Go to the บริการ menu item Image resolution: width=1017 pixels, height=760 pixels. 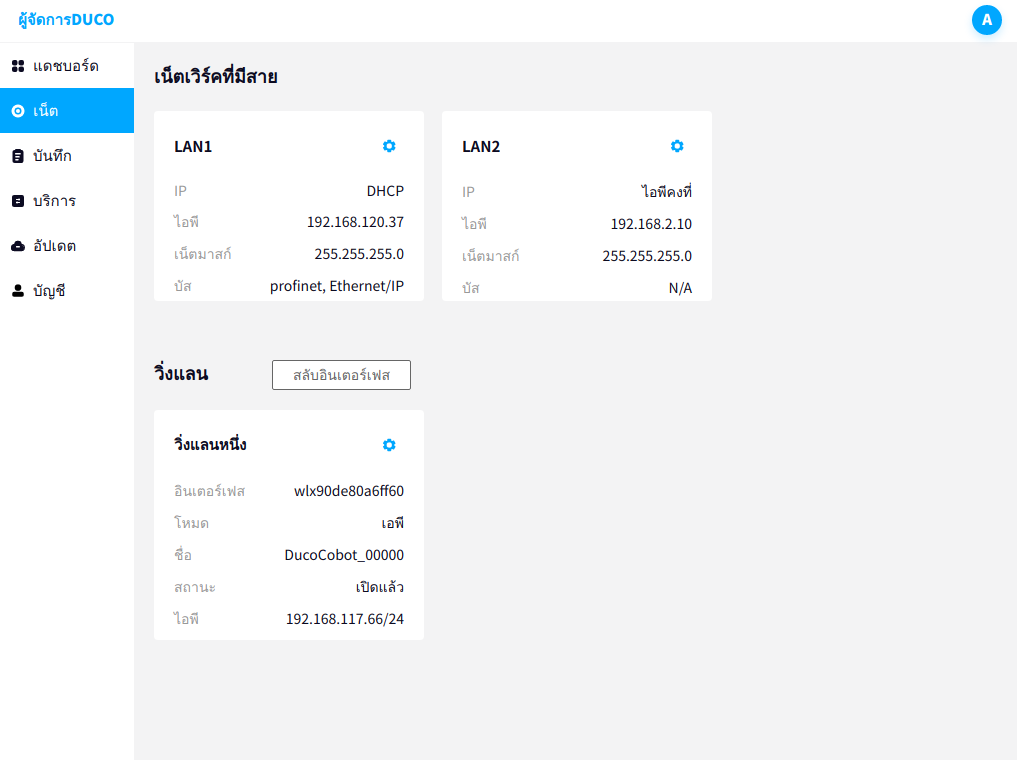point(67,201)
